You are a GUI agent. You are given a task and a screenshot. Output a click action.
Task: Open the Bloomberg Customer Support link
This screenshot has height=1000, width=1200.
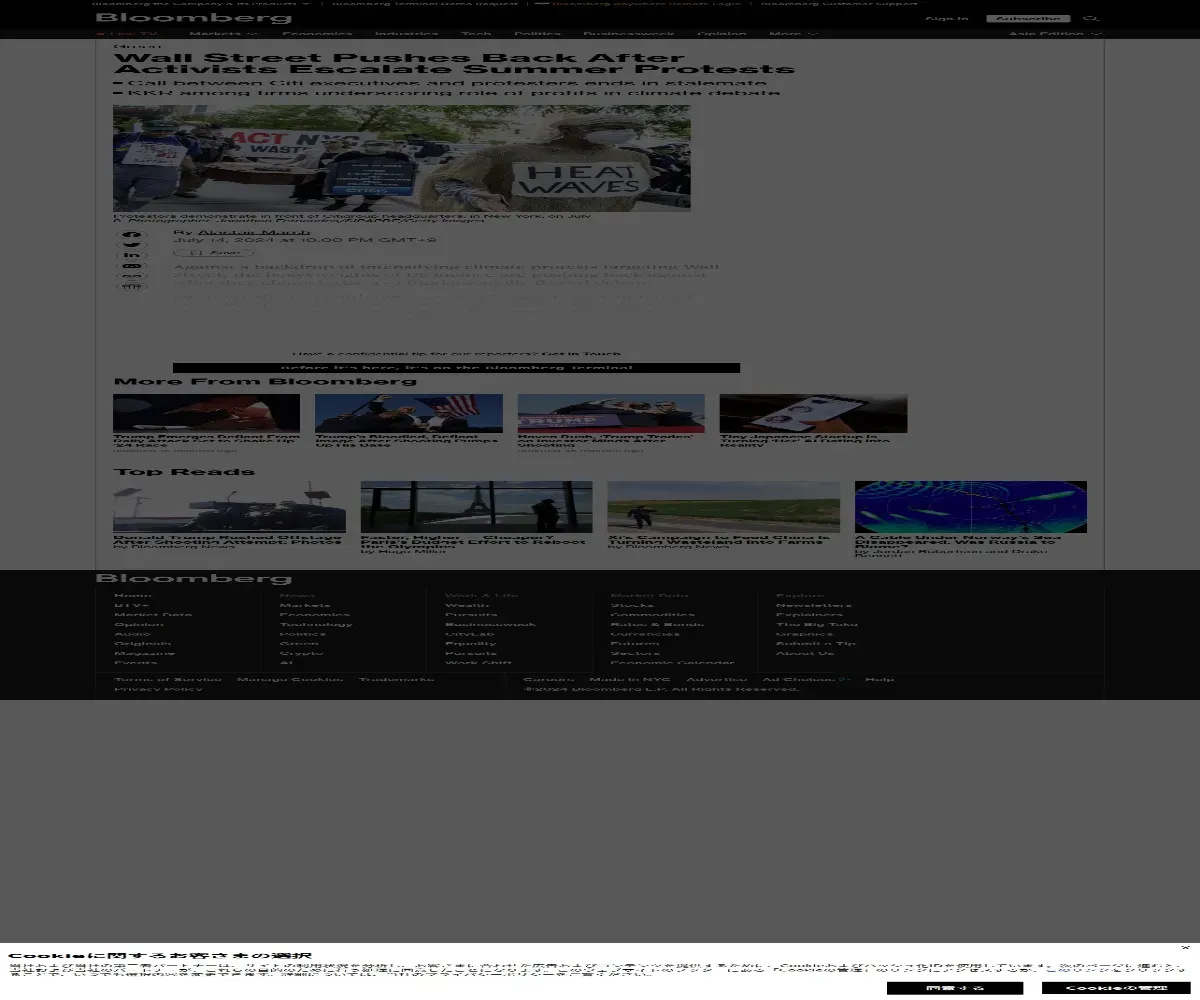click(838, 3)
